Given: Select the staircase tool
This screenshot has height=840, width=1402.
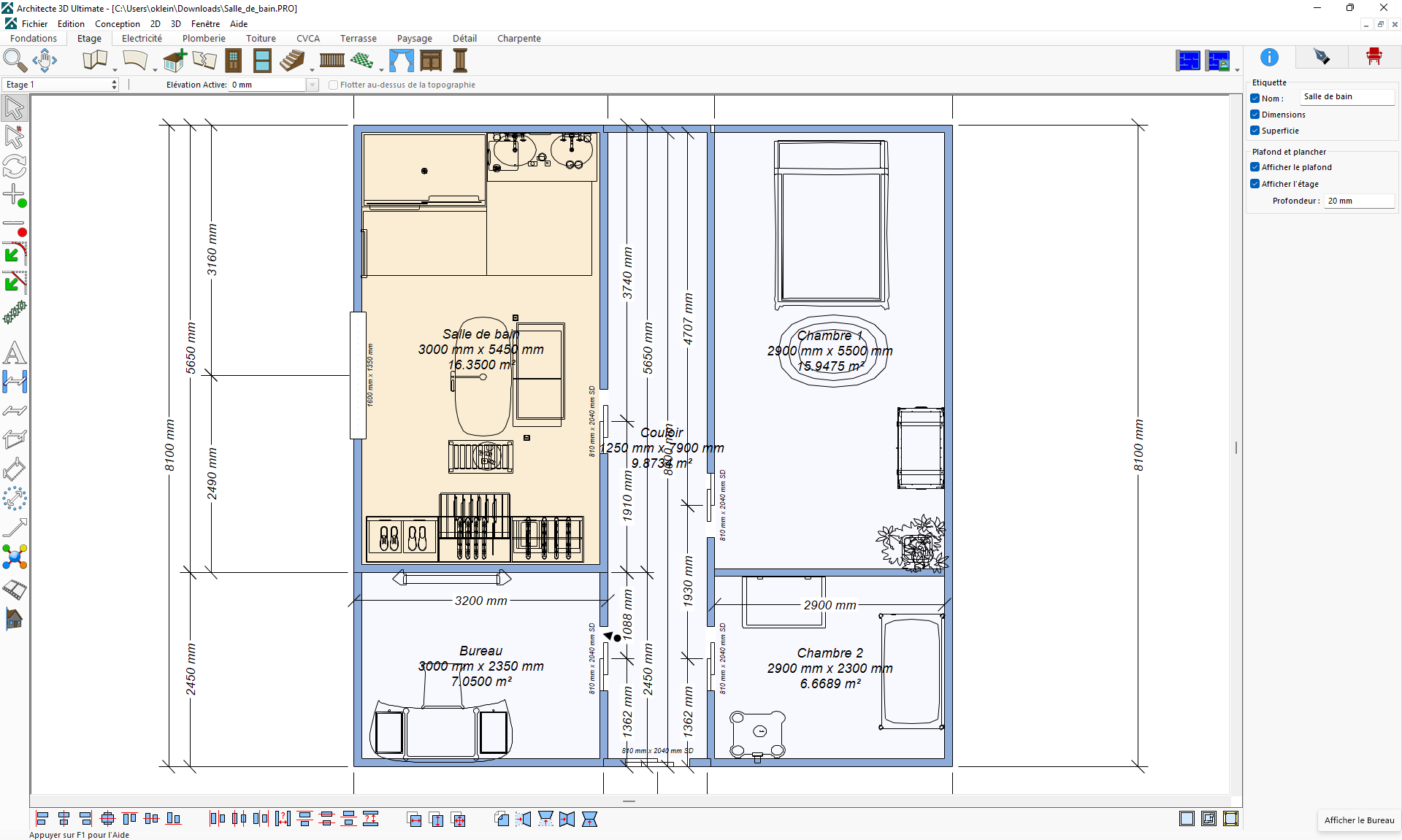Looking at the screenshot, I should (292, 61).
